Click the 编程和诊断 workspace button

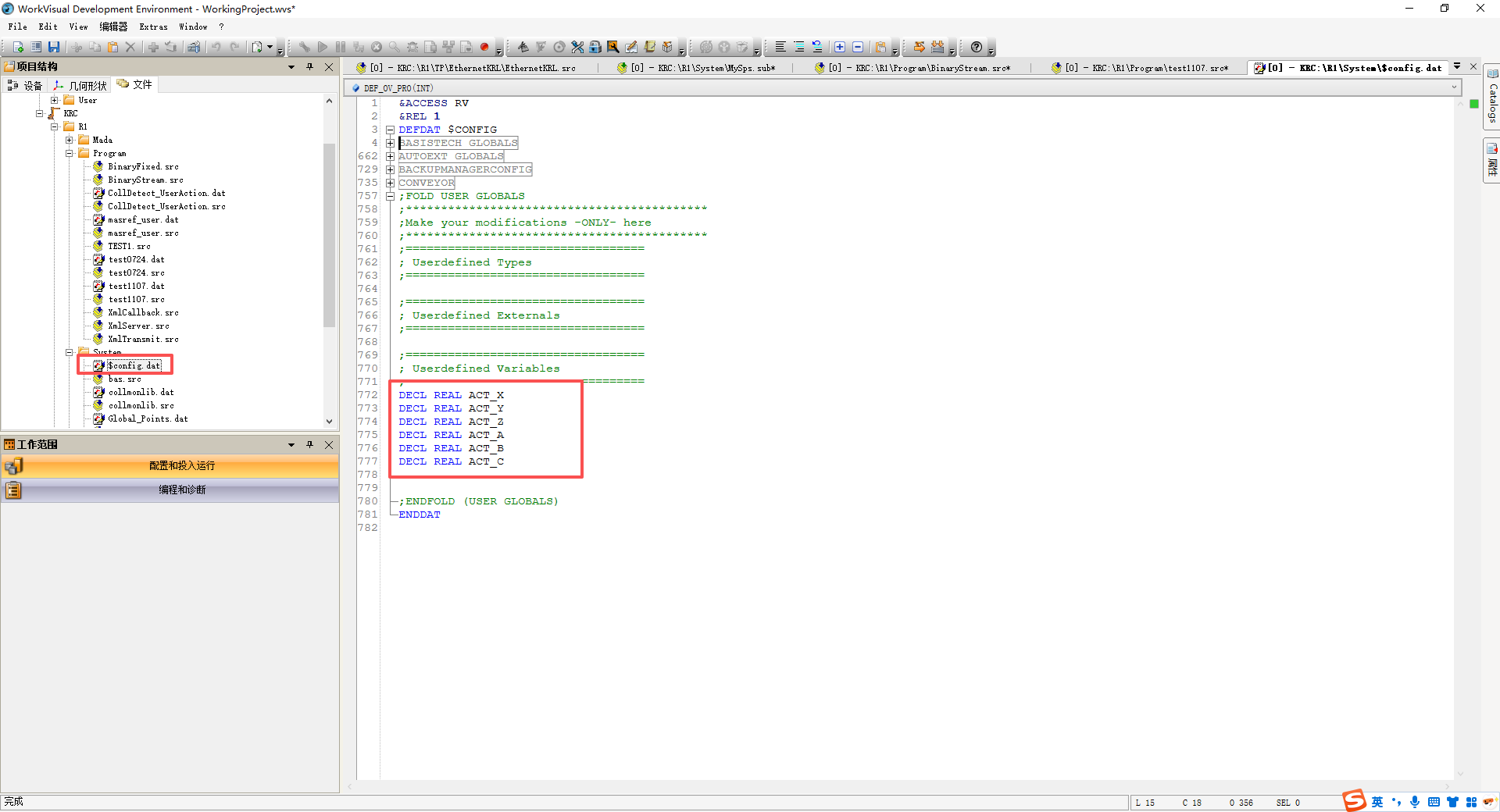pos(170,490)
